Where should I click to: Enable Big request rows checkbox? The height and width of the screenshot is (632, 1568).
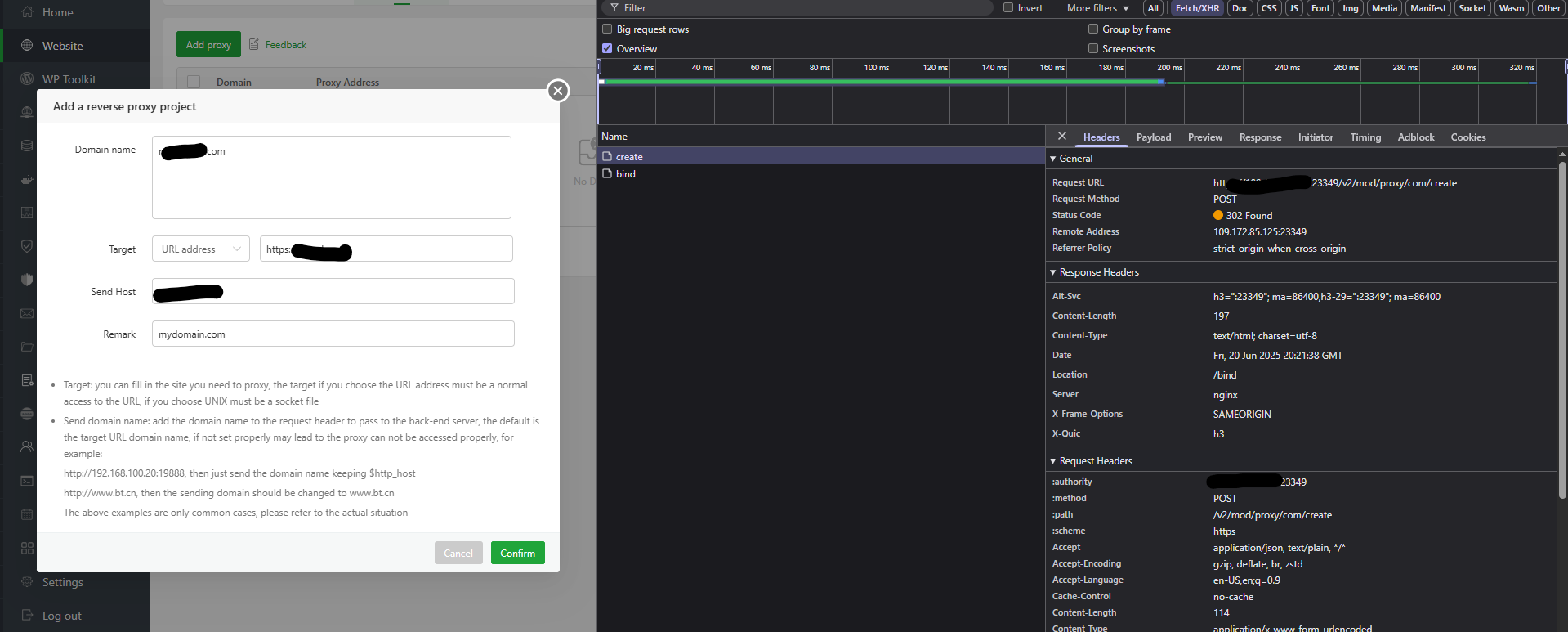(607, 29)
